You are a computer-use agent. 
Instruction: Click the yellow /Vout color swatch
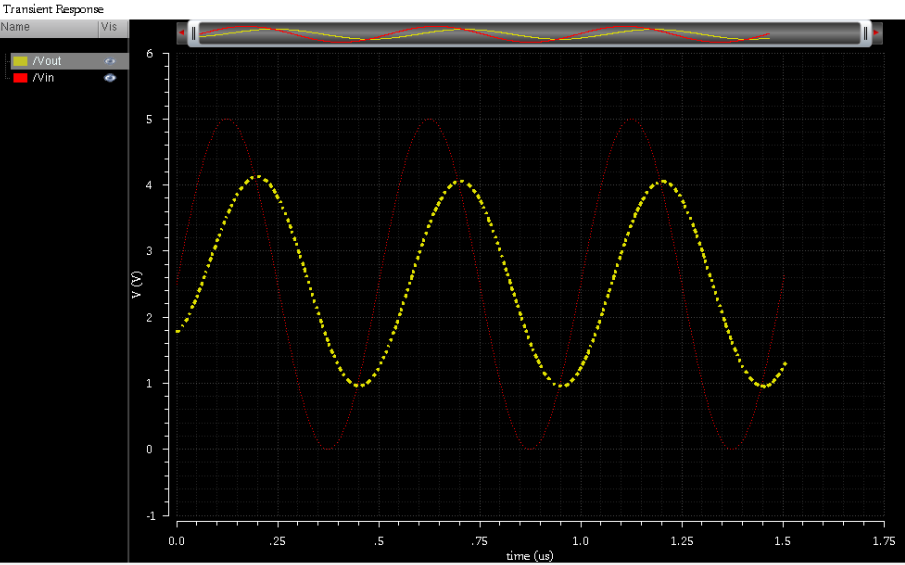click(20, 61)
